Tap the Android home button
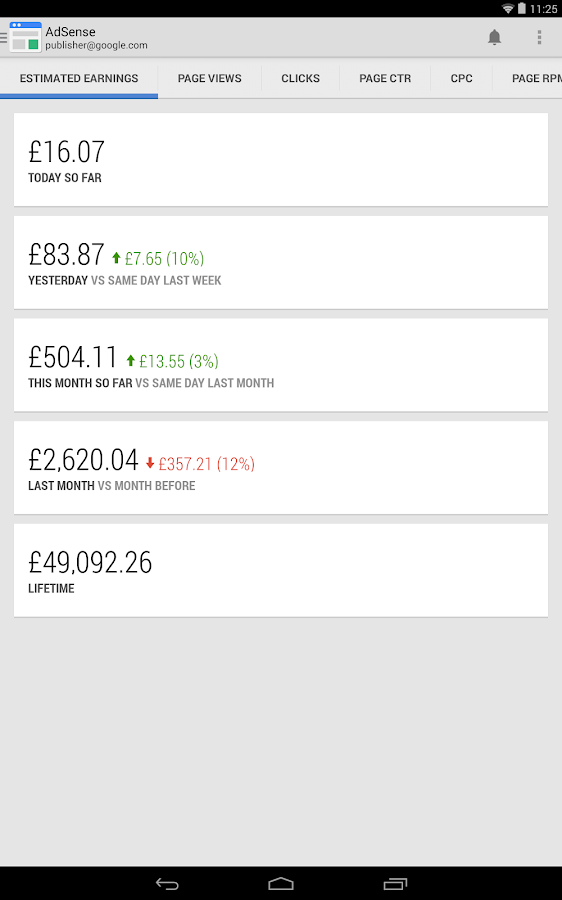Image resolution: width=562 pixels, height=900 pixels. tap(281, 884)
